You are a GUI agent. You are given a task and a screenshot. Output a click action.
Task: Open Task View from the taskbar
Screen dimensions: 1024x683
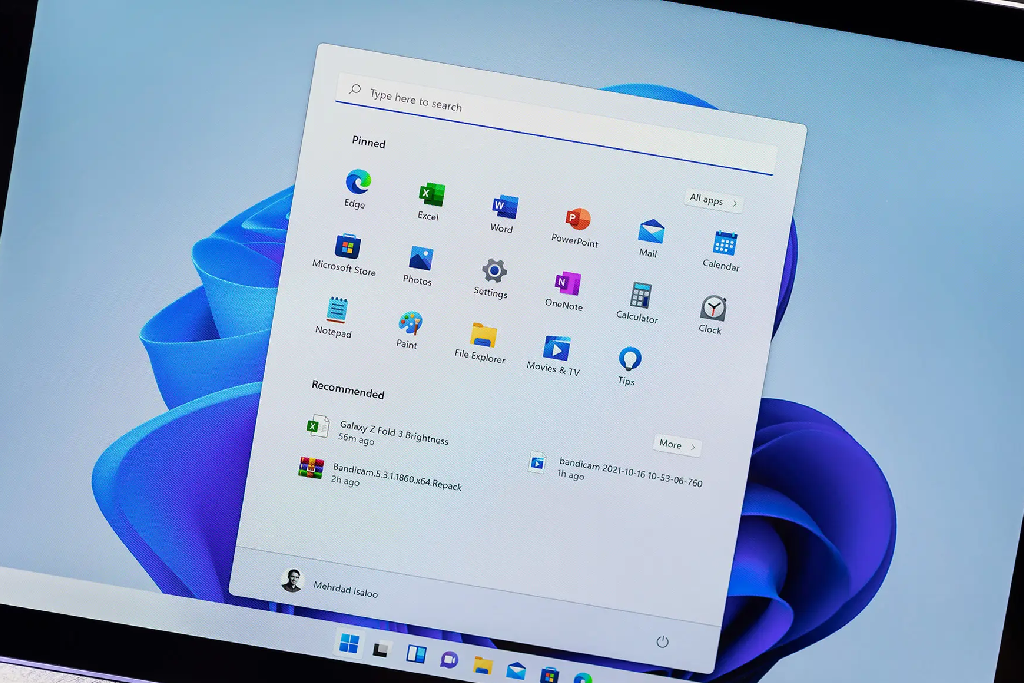(x=381, y=650)
